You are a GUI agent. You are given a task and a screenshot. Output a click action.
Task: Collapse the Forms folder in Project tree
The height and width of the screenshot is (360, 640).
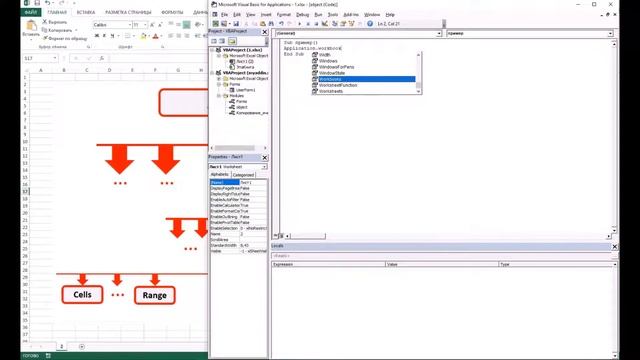click(219, 84)
